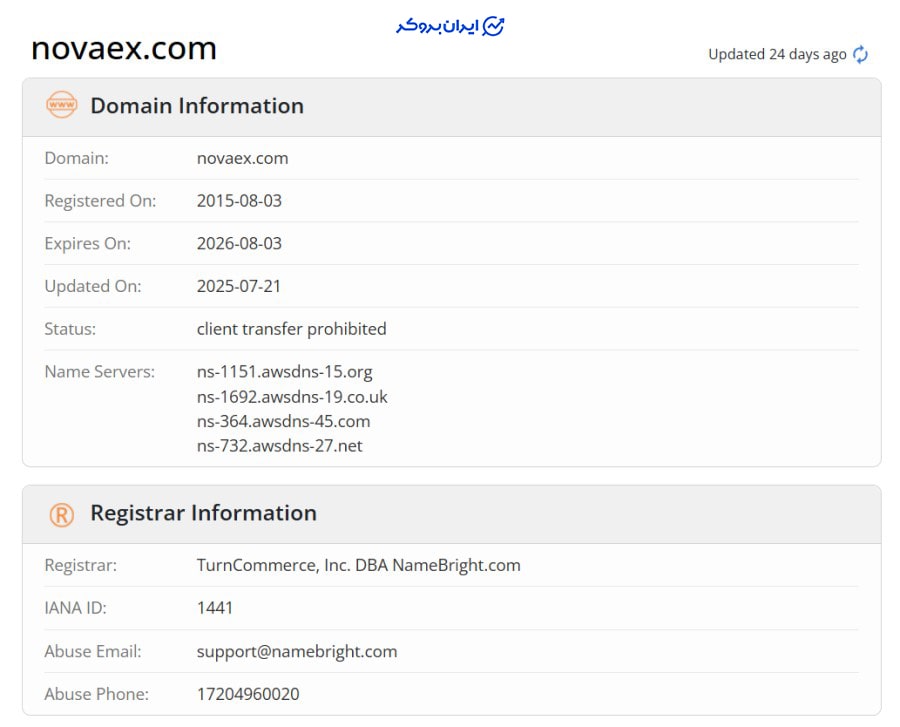900x727 pixels.
Task: Click the 'IANA ID:' label
Action: 76,608
